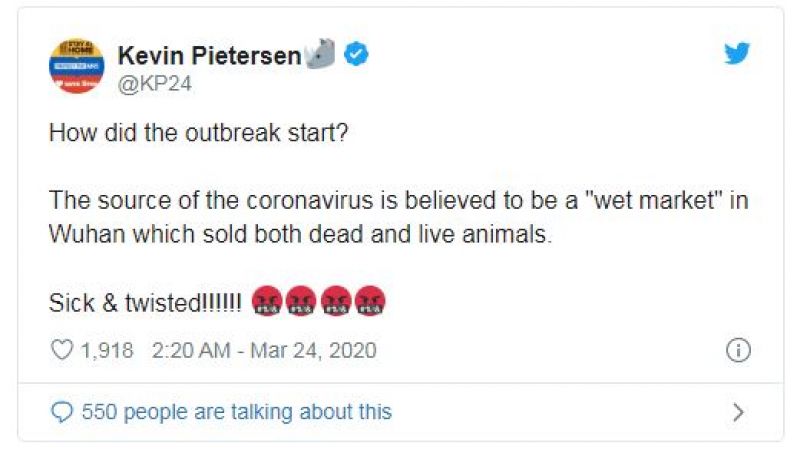Click the second angry face emoji
The image size is (800, 456).
301,302
